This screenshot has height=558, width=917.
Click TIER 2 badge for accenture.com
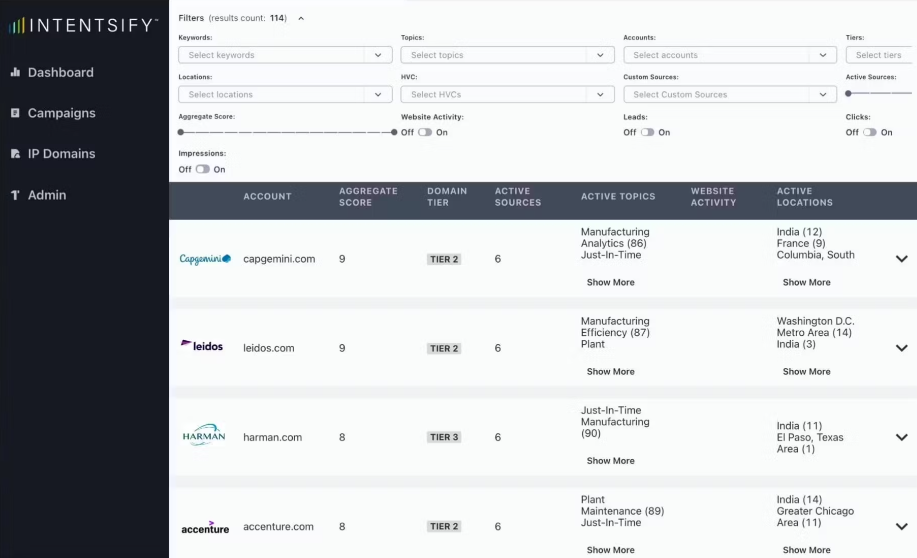pyautogui.click(x=444, y=526)
